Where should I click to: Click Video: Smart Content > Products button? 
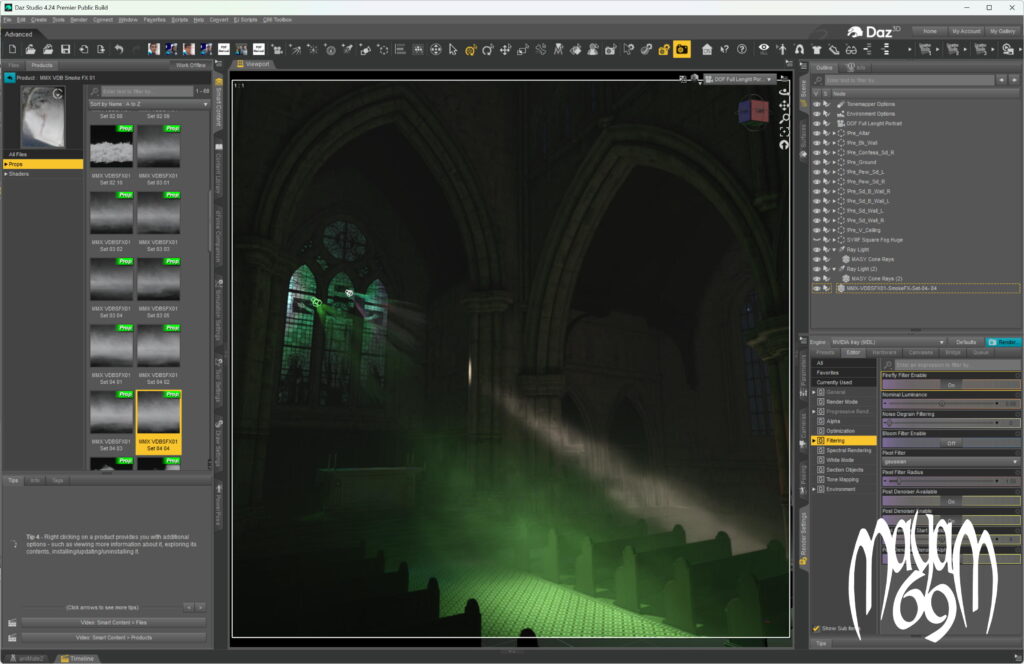click(114, 638)
